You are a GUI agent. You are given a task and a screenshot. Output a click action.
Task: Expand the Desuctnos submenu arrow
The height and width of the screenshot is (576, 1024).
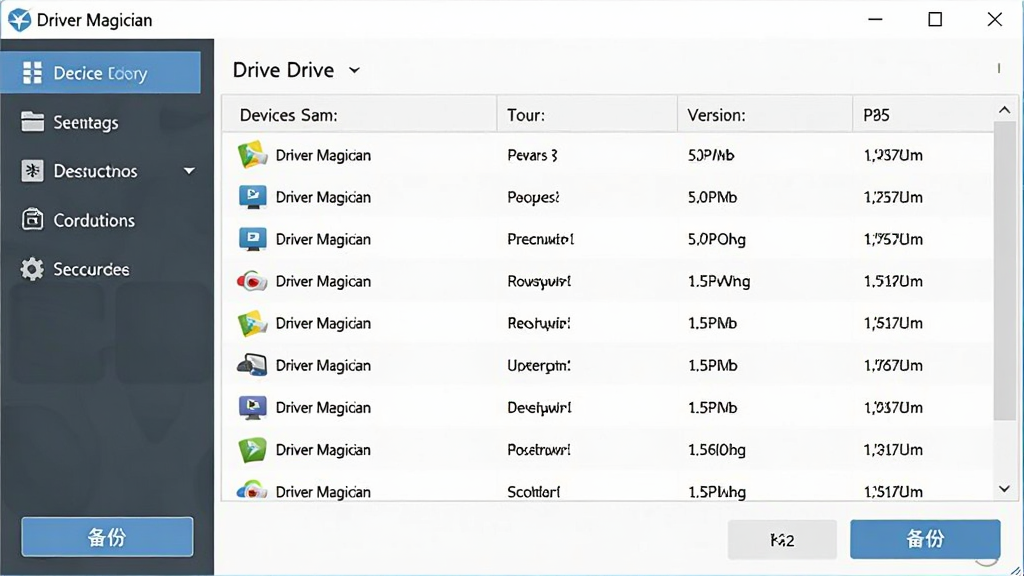(189, 171)
